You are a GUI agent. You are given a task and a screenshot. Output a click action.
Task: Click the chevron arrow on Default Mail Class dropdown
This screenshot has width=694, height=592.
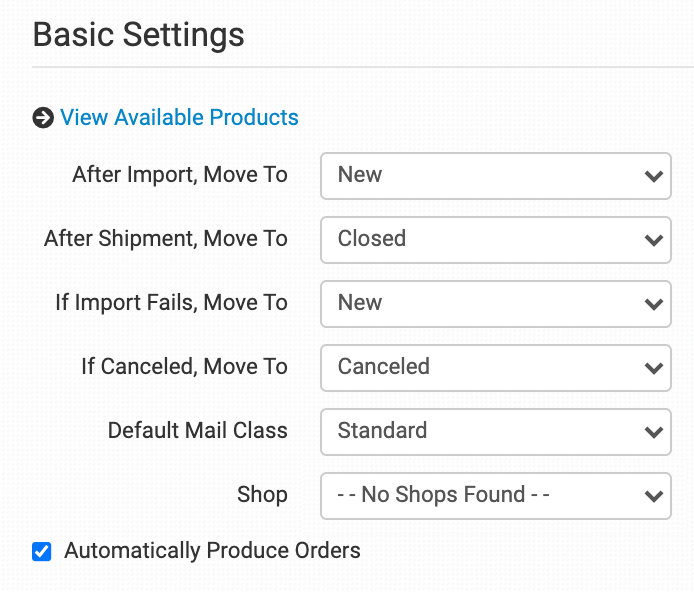[x=654, y=432]
